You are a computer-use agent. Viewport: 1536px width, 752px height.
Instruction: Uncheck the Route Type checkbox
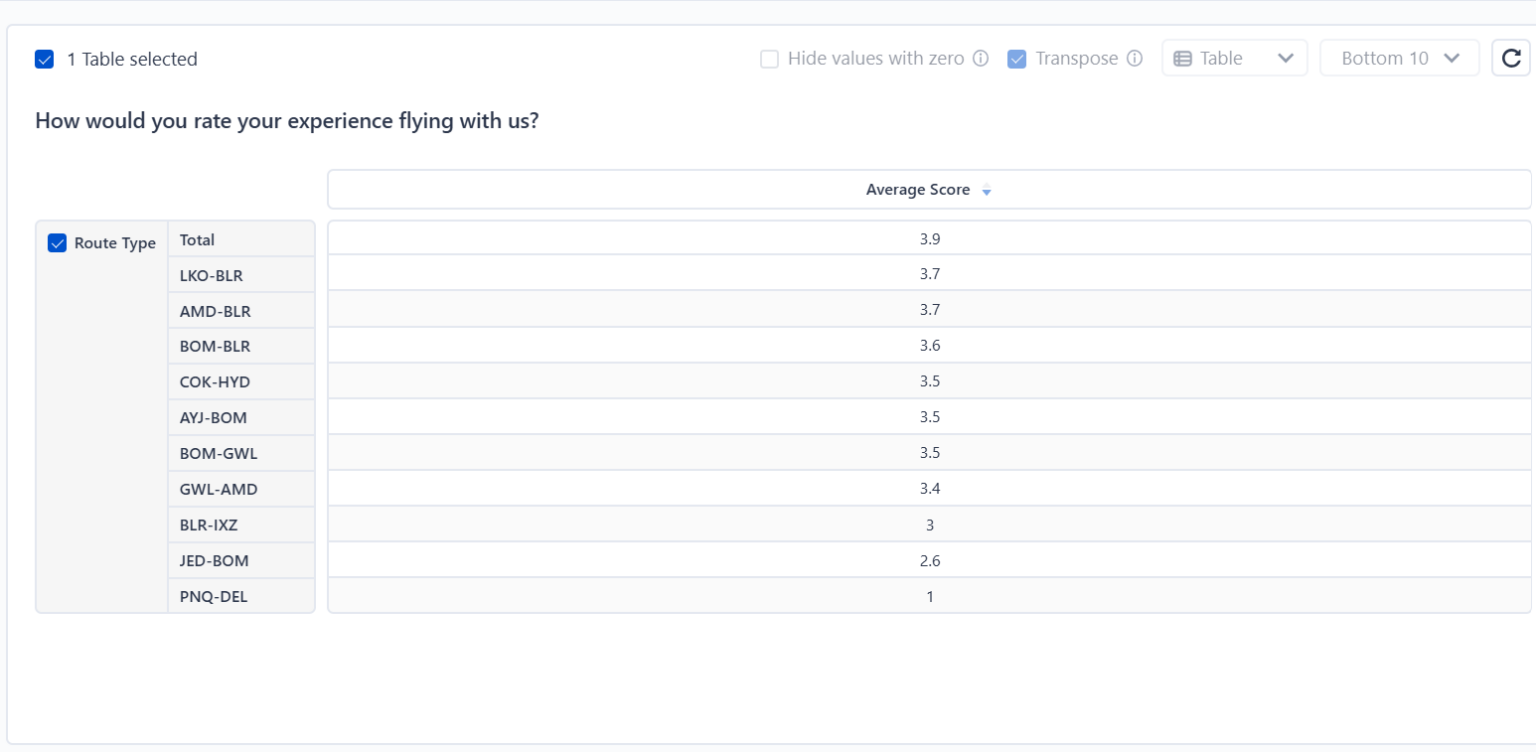click(x=57, y=243)
